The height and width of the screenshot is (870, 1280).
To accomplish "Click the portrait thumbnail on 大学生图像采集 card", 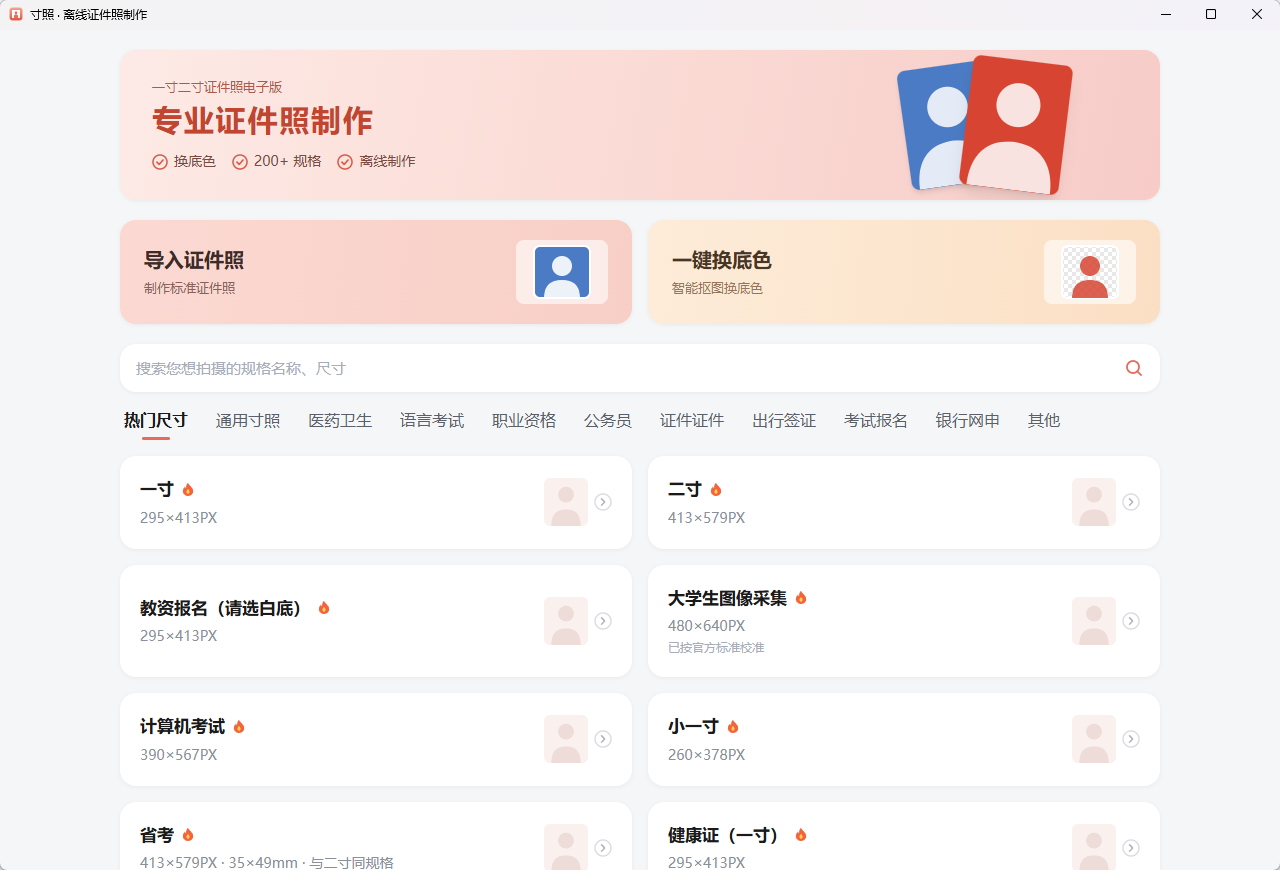I will pyautogui.click(x=1094, y=621).
